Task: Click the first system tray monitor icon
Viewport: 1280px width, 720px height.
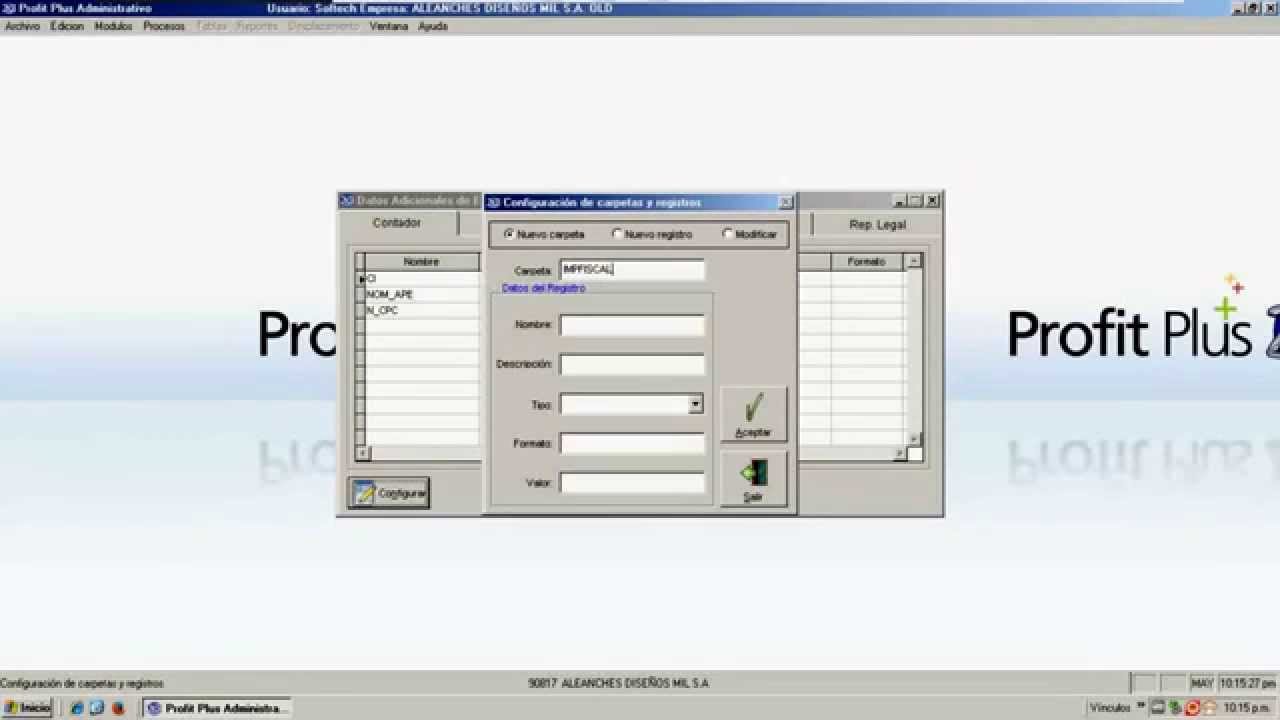Action: 1158,708
